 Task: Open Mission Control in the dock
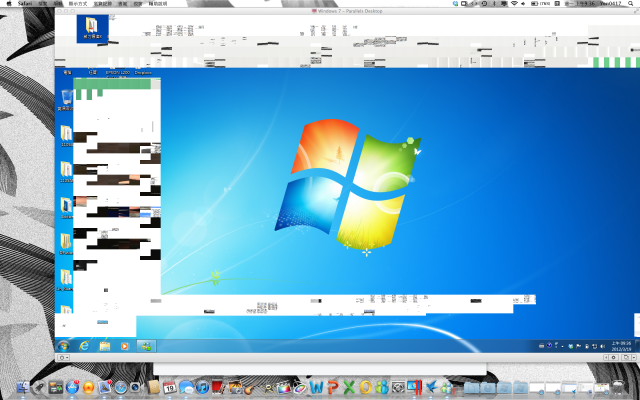[x=56, y=387]
